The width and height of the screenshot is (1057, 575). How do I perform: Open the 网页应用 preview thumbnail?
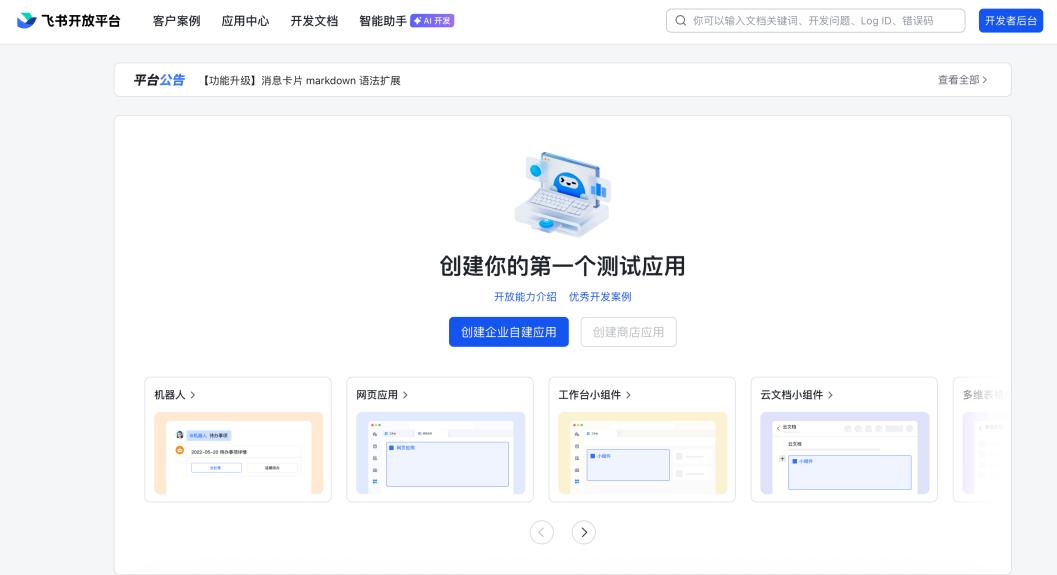pyautogui.click(x=440, y=453)
